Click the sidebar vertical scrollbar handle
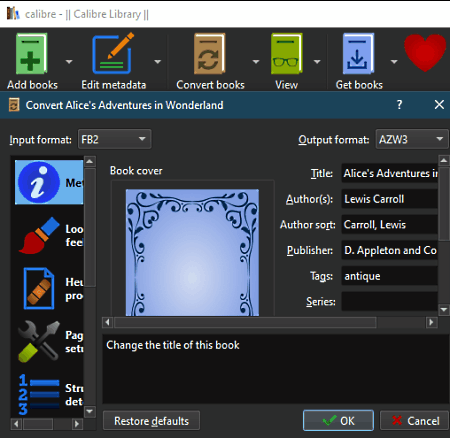Image resolution: width=450 pixels, height=438 pixels. (x=89, y=227)
